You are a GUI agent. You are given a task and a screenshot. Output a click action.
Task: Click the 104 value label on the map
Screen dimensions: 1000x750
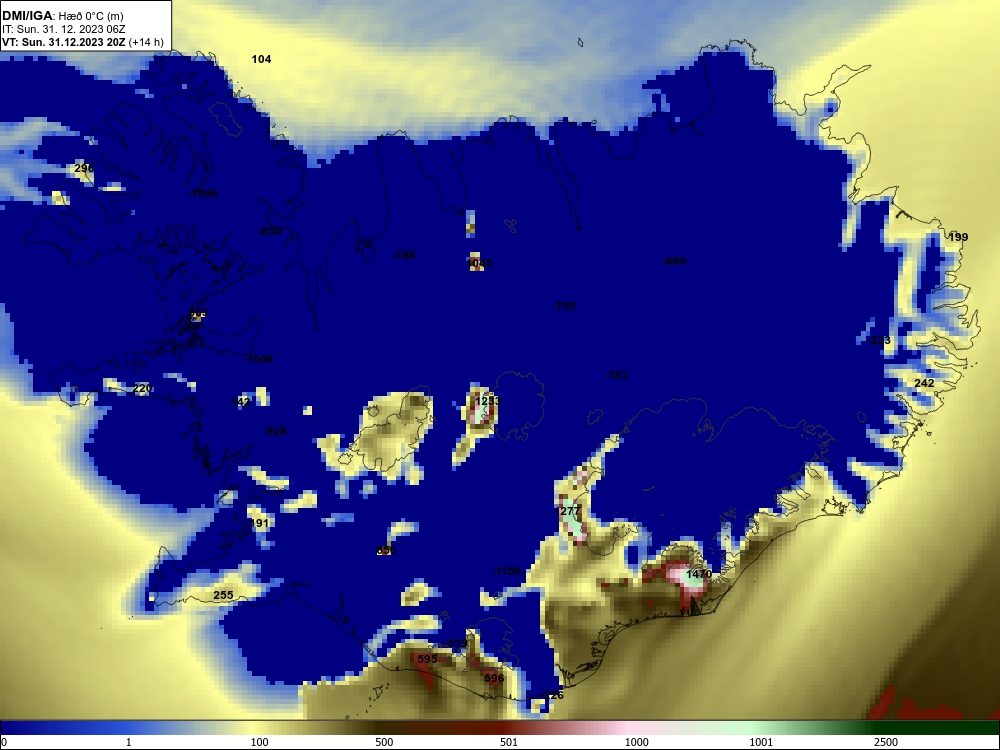(x=261, y=59)
